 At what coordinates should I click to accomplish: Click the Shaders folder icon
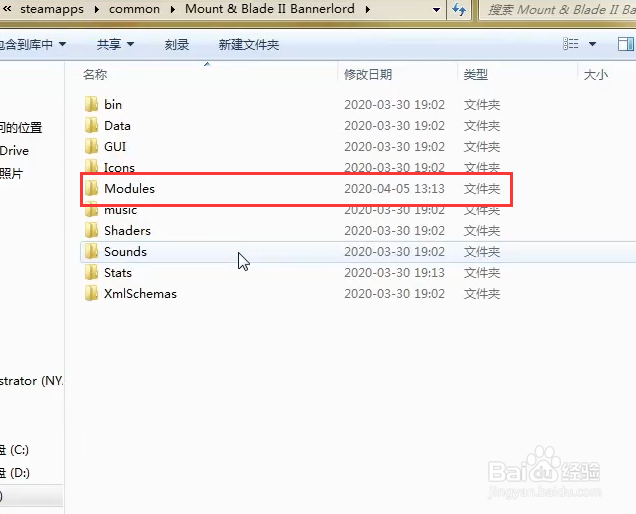pyautogui.click(x=92, y=230)
